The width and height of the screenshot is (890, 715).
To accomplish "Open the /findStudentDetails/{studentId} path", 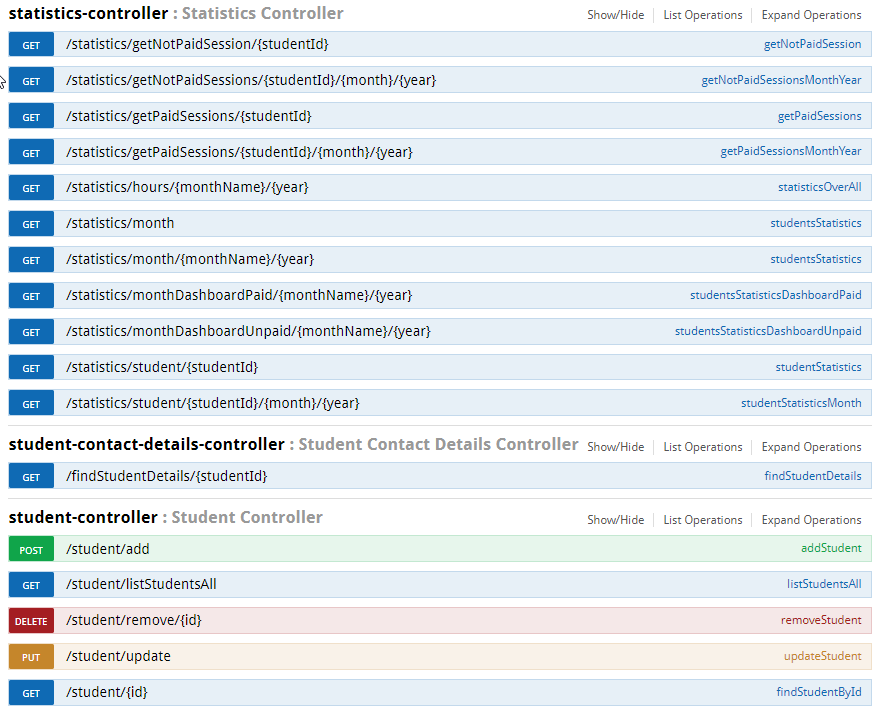I will 166,476.
